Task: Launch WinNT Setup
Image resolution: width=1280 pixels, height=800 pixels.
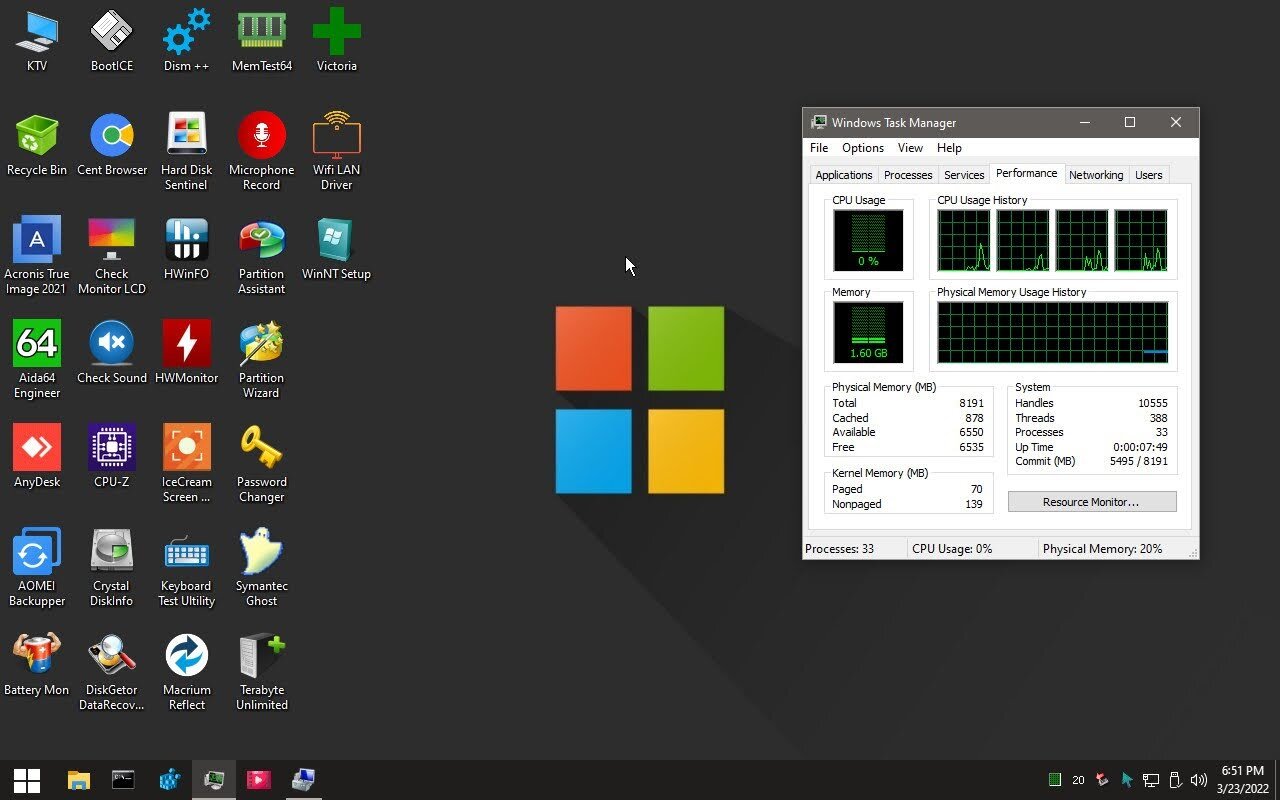Action: pyautogui.click(x=337, y=249)
